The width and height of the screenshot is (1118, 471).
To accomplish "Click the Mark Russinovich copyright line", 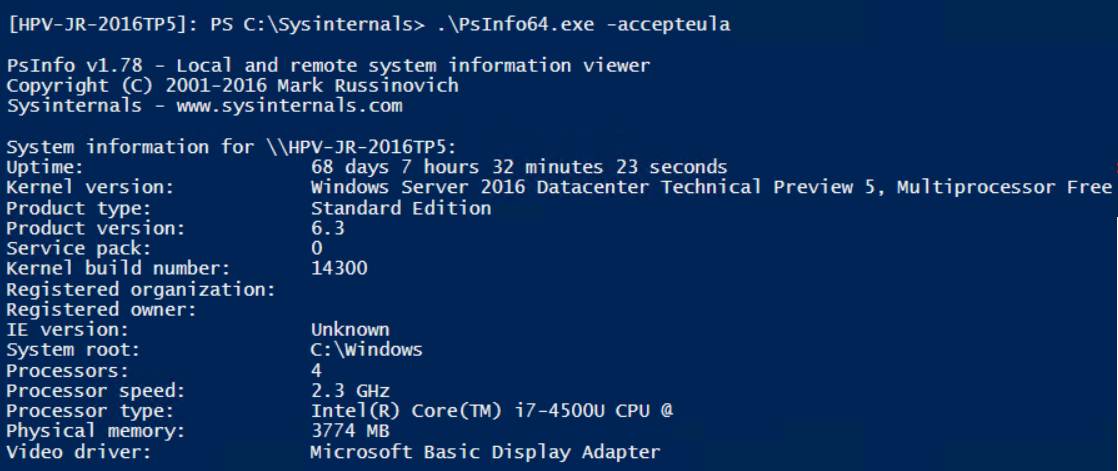I will [x=232, y=85].
